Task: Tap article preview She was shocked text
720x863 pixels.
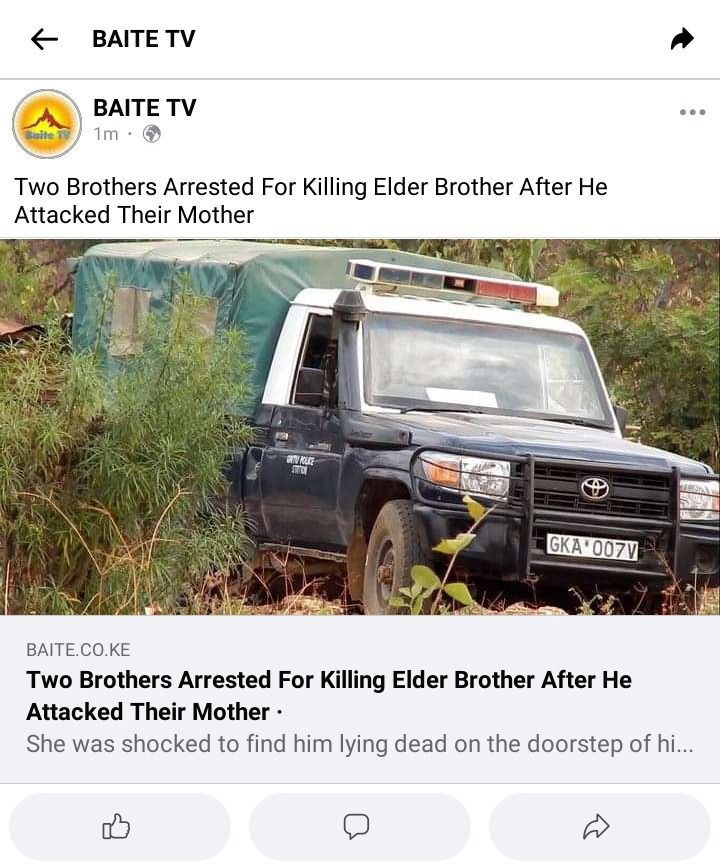Action: click(359, 744)
